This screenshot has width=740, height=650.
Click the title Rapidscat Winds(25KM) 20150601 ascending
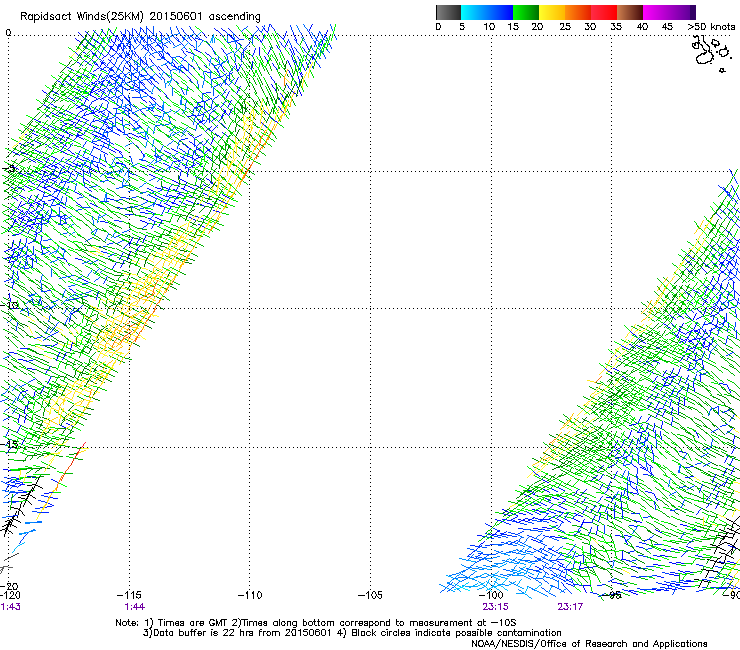(140, 16)
